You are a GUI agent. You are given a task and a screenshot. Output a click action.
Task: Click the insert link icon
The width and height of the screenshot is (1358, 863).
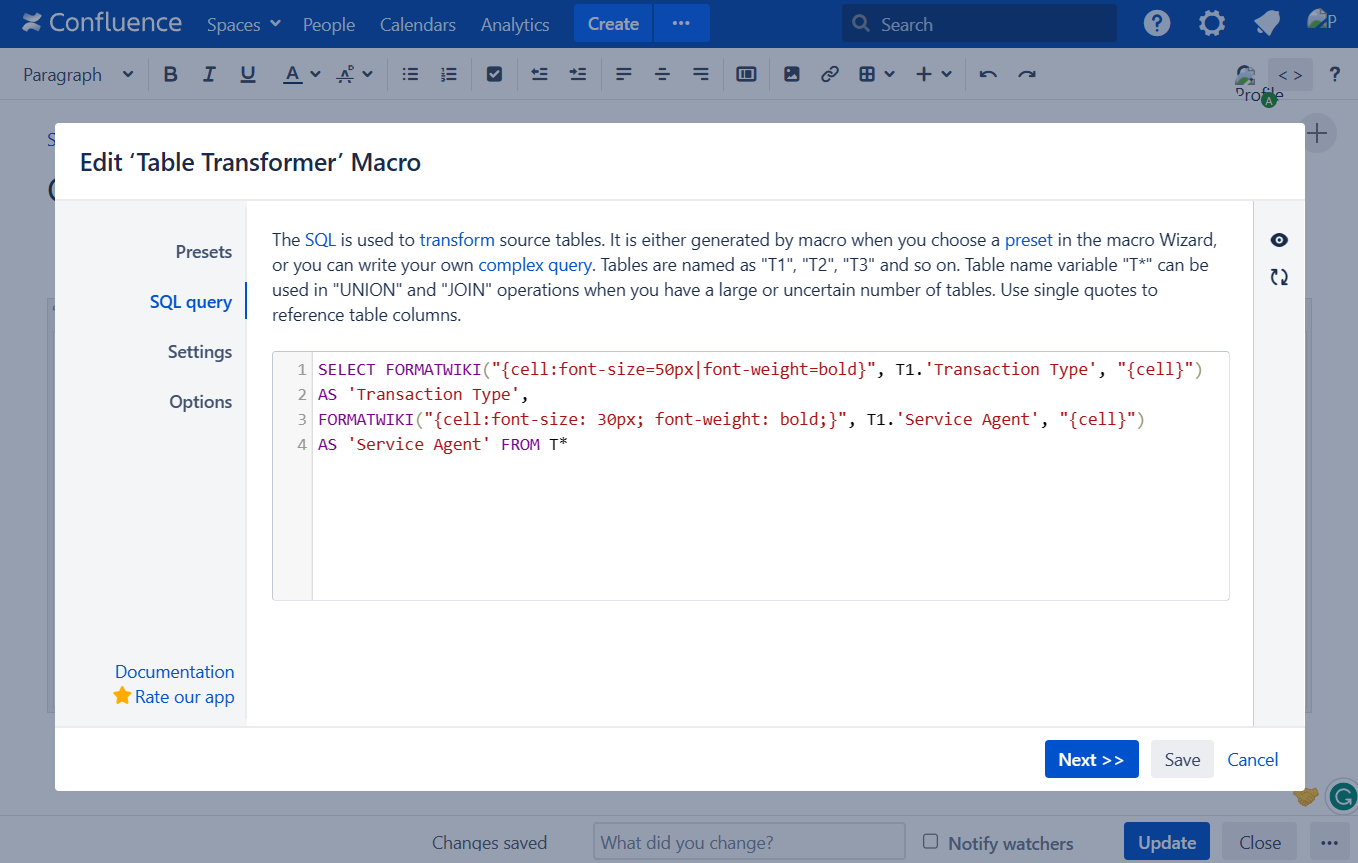(829, 75)
